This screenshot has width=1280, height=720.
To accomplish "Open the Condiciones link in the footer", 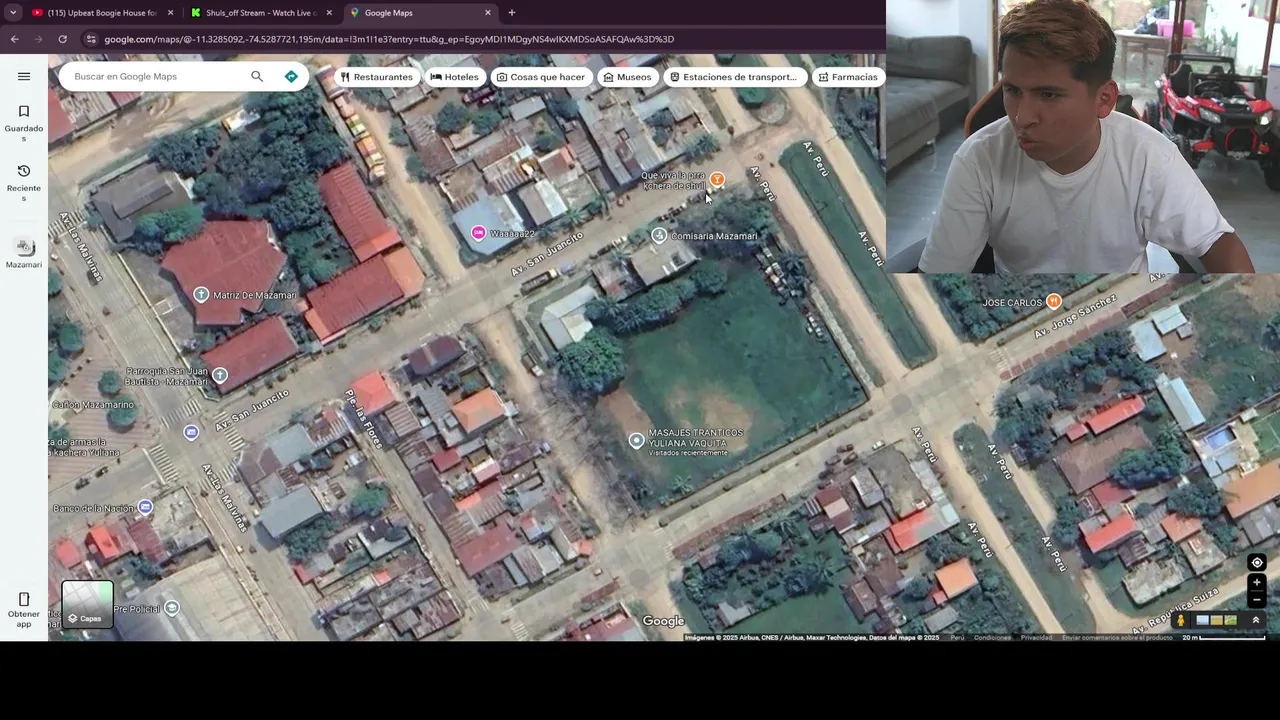I will pos(992,637).
